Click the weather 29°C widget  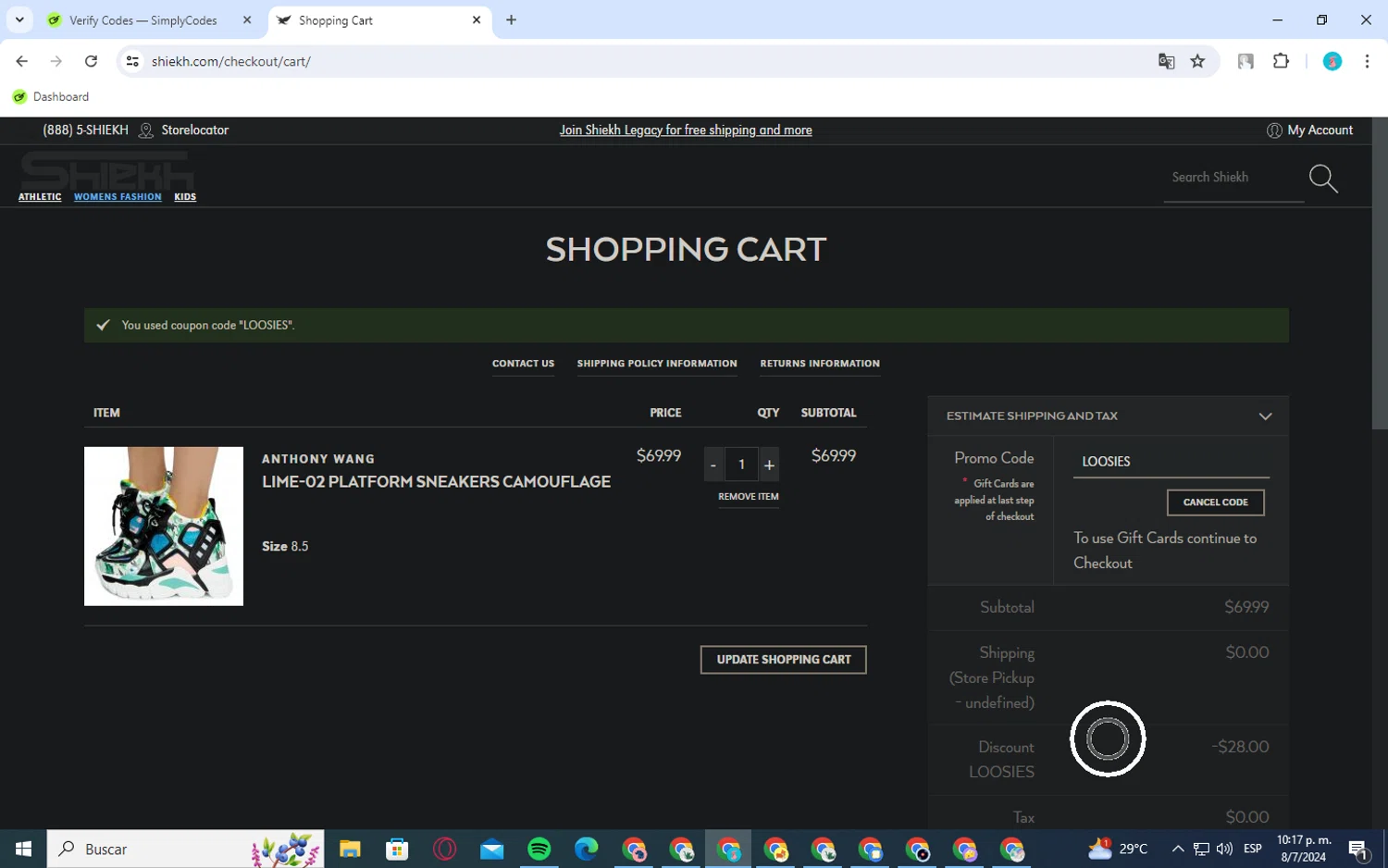[1118, 849]
